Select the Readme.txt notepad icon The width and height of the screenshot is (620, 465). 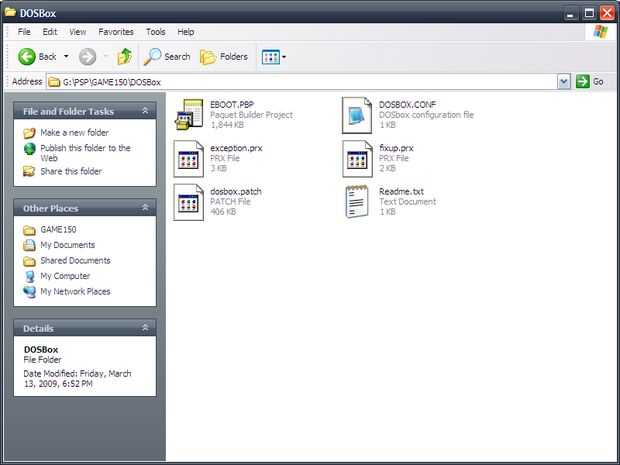(x=357, y=202)
